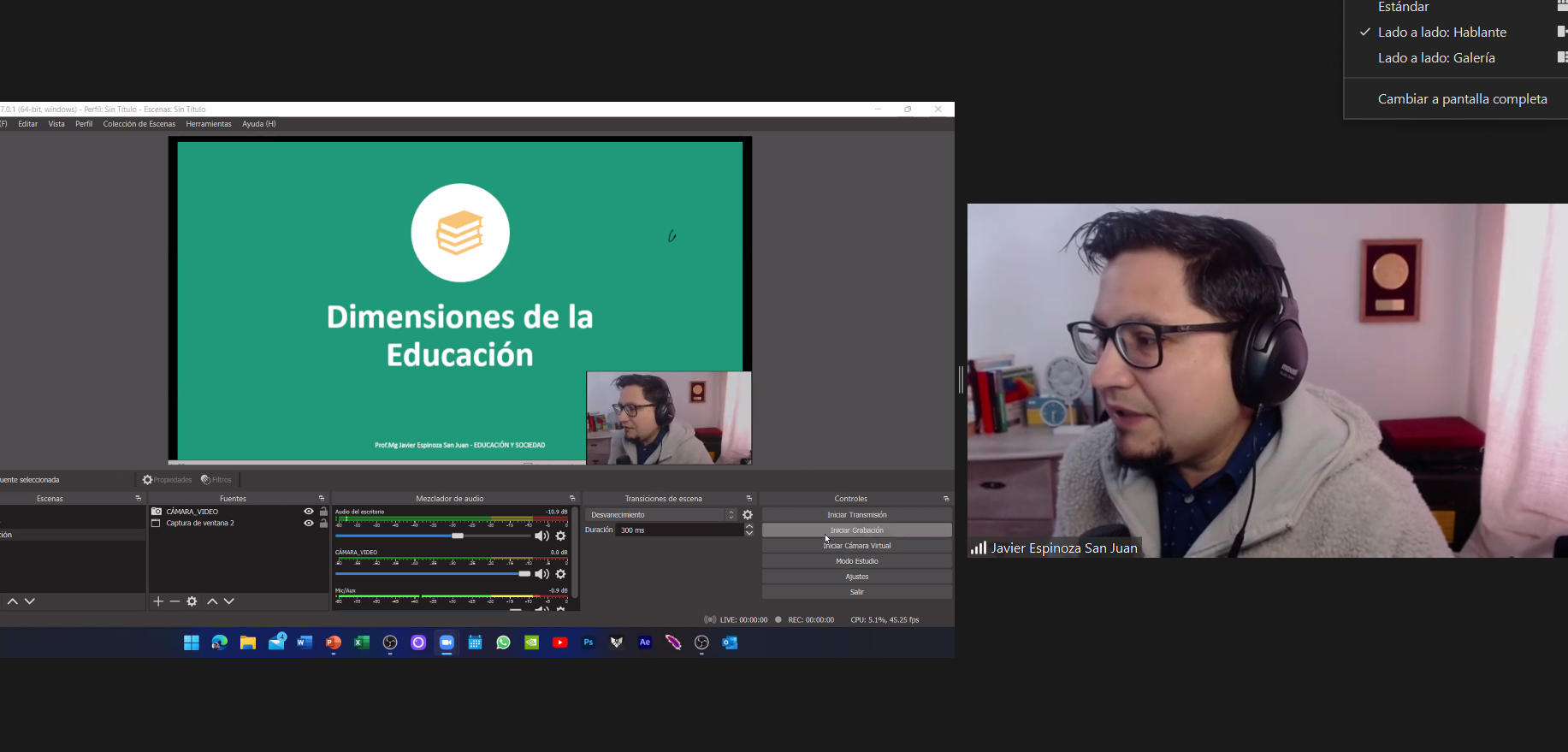Viewport: 1568px width, 752px height.
Task: Move source down in Fuentes list
Action: point(229,601)
